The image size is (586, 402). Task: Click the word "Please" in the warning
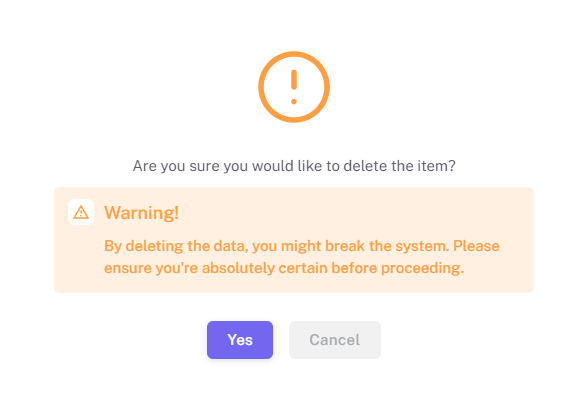[x=476, y=246]
